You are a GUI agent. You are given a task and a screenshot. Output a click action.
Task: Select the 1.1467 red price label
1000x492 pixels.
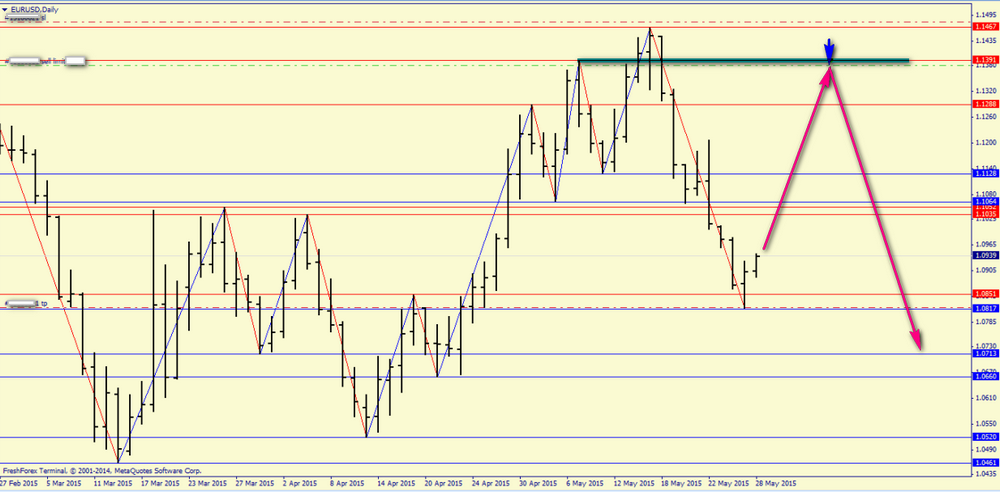pyautogui.click(x=986, y=26)
